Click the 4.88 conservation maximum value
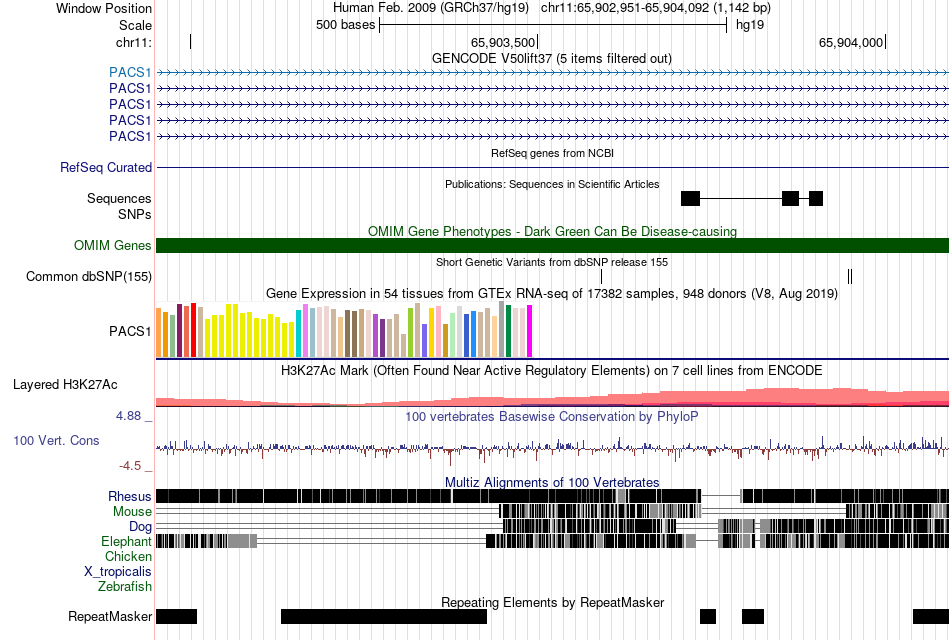The image size is (950, 640). pyautogui.click(x=128, y=416)
